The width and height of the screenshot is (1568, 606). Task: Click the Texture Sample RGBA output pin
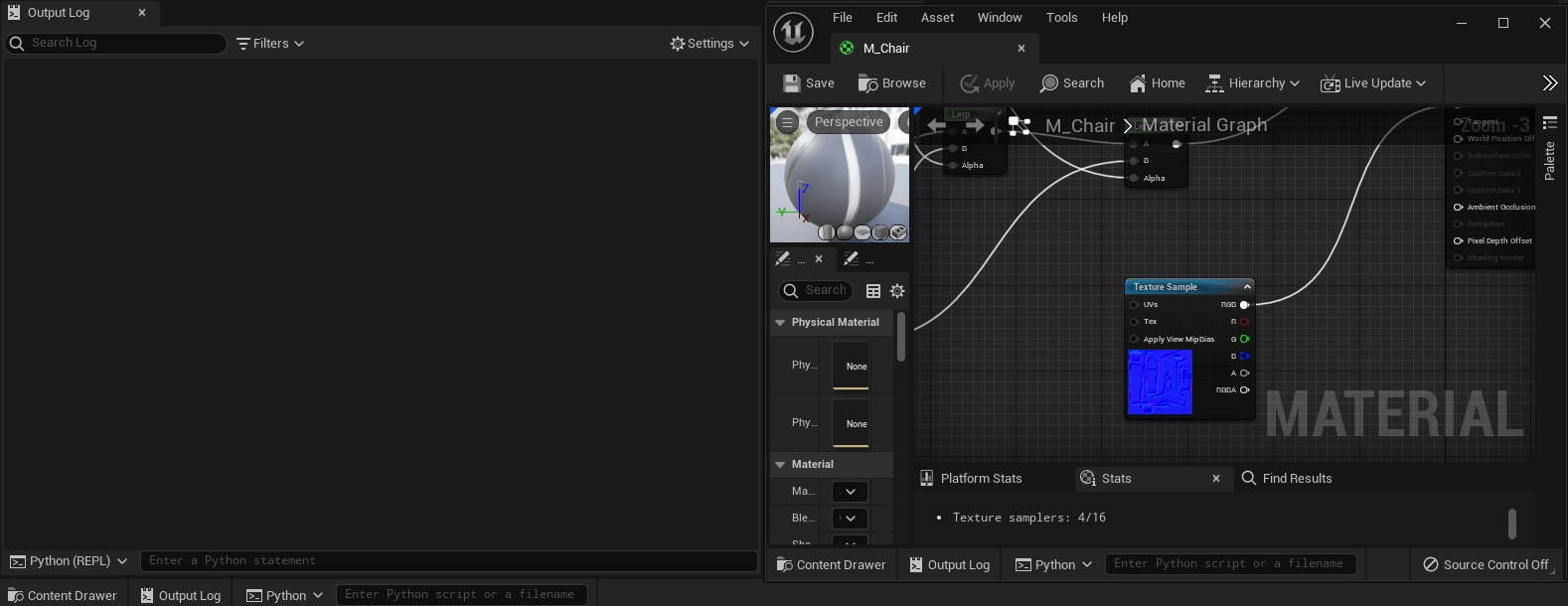pyautogui.click(x=1244, y=389)
